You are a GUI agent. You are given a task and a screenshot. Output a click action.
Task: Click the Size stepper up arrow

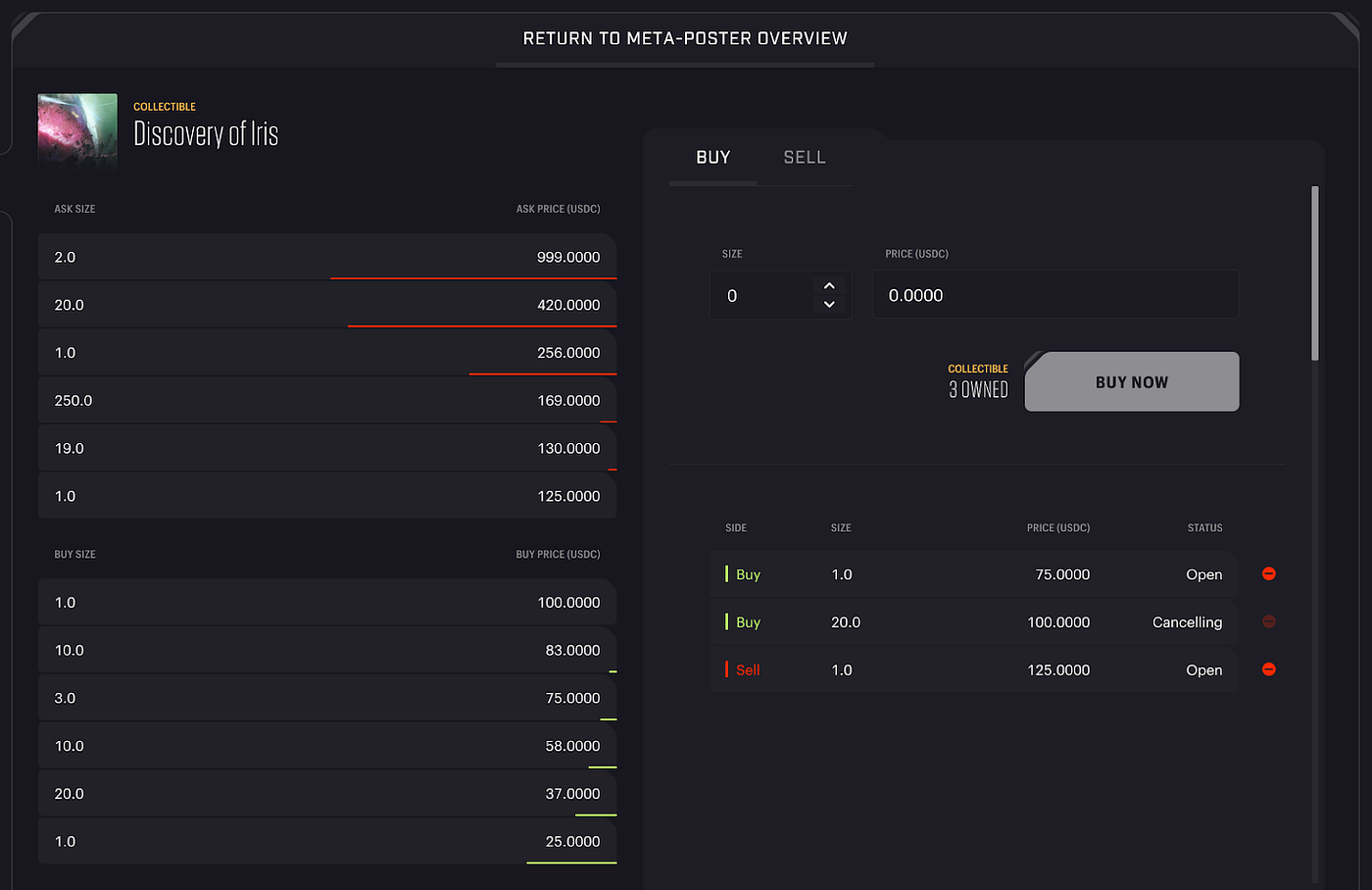(829, 284)
